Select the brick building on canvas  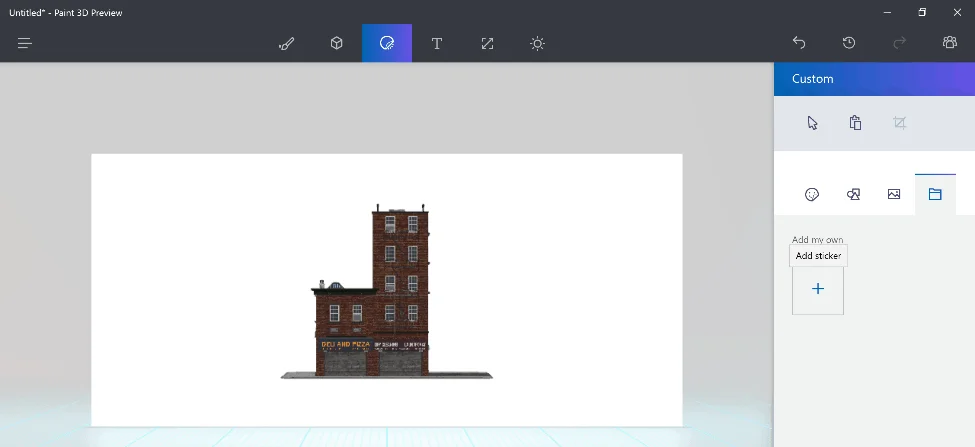tap(386, 291)
